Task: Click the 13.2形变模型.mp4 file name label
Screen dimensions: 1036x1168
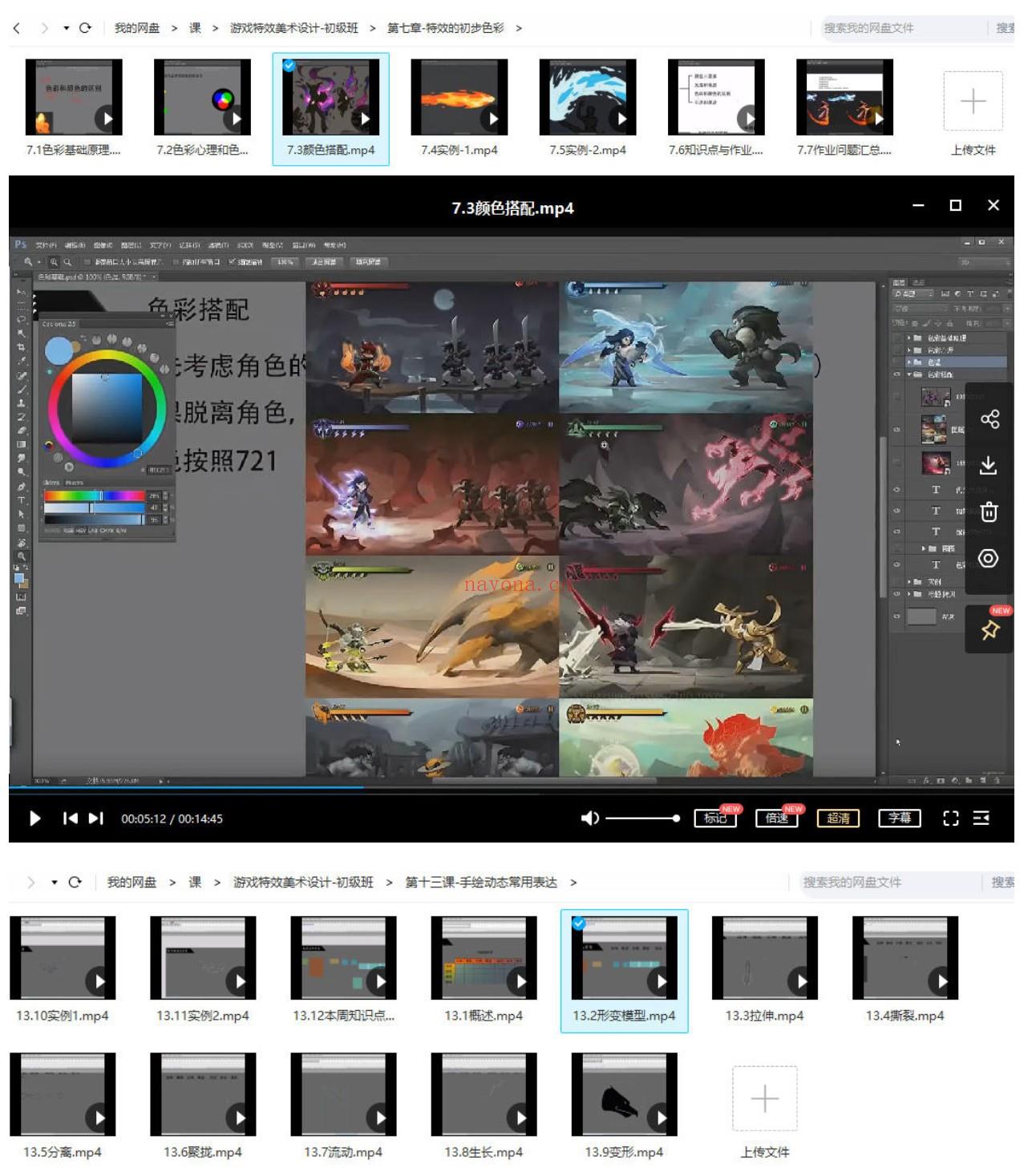Action: [624, 1016]
